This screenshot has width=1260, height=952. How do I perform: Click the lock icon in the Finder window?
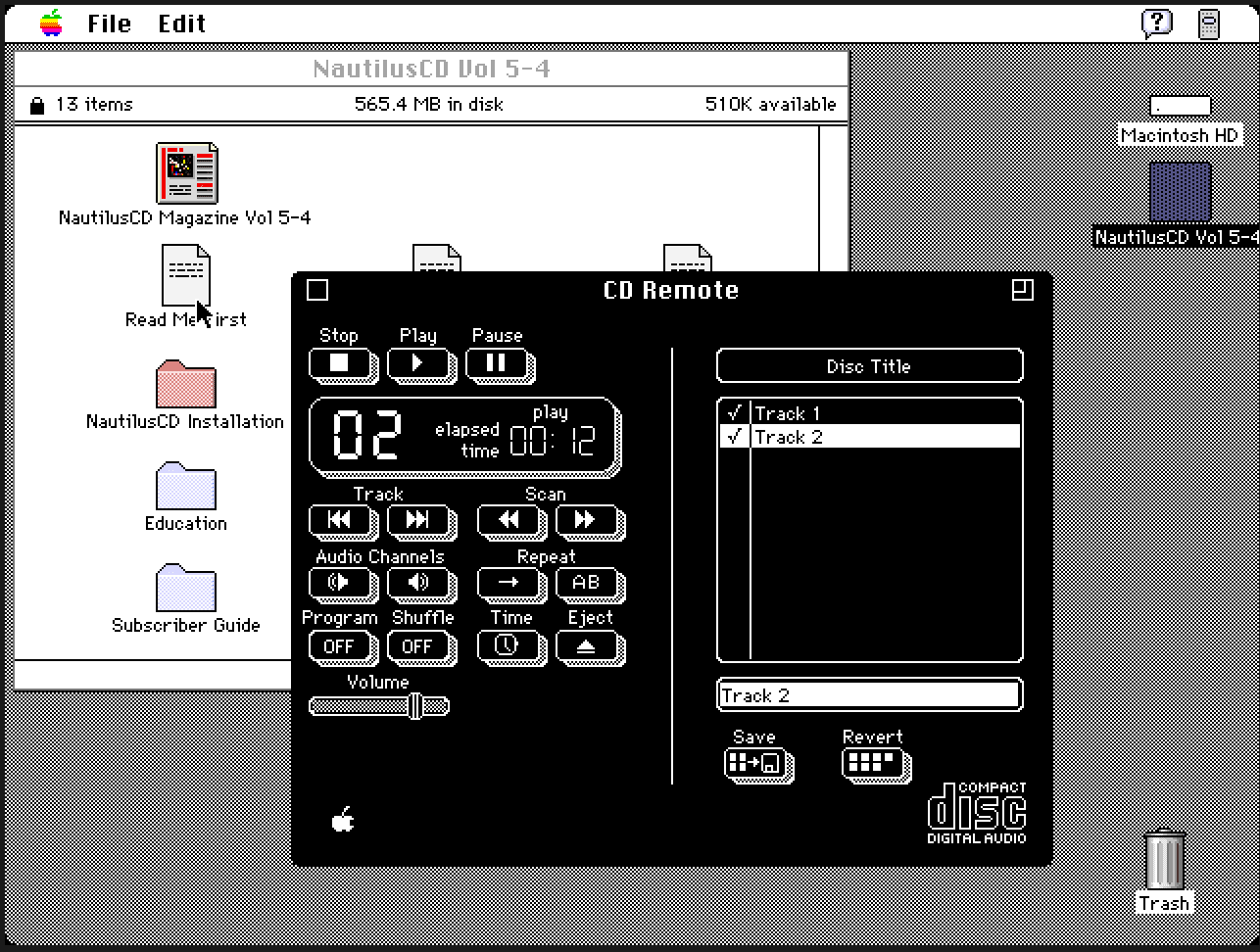pos(37,105)
